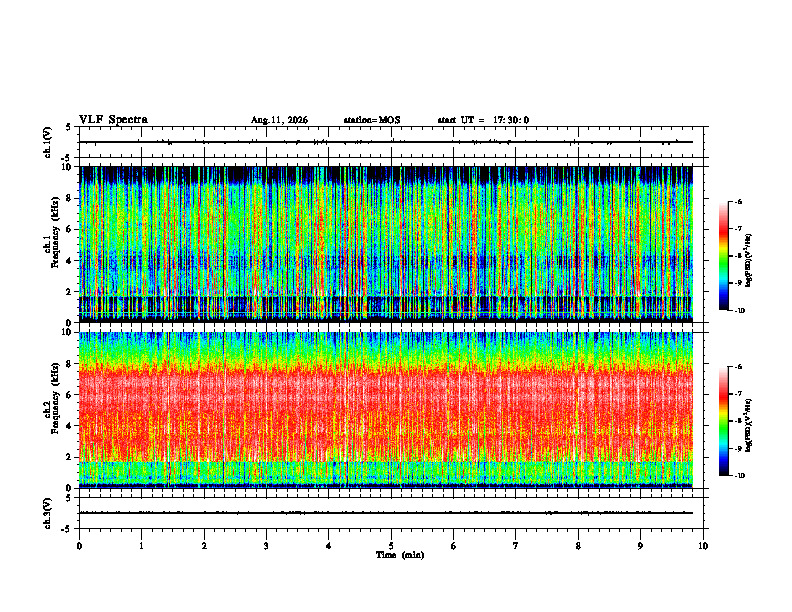
Task: Click the upper PSD color bar
Action: coord(723,256)
